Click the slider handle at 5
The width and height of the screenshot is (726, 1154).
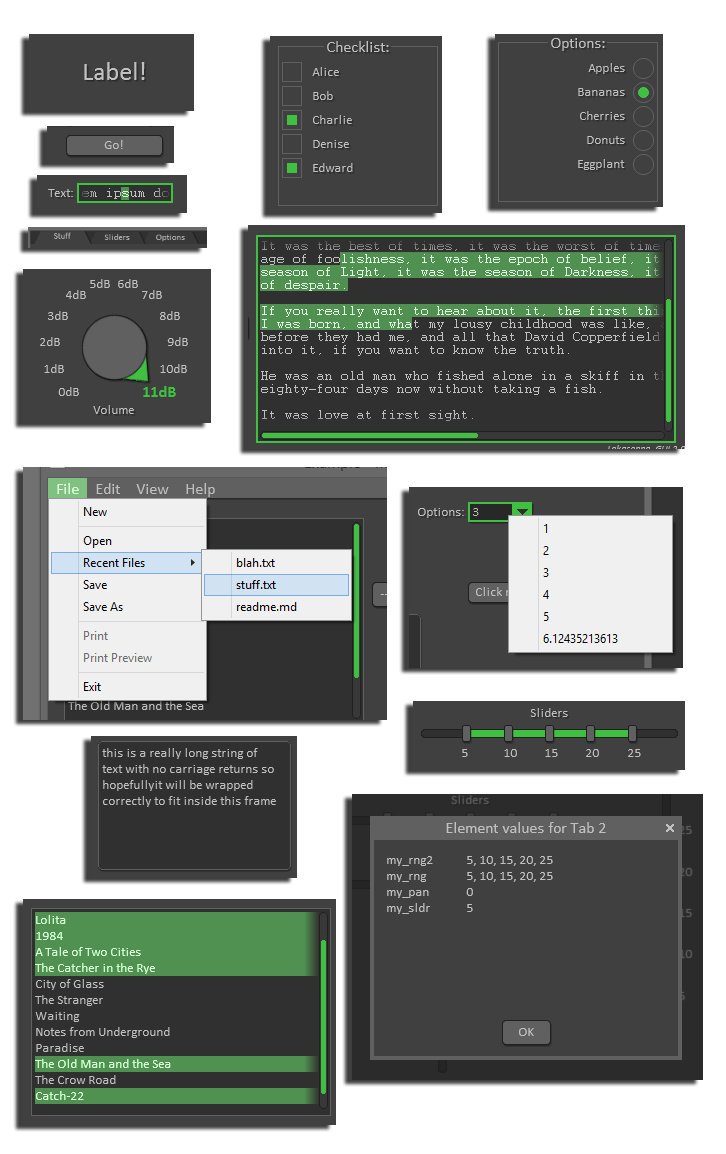tap(466, 733)
